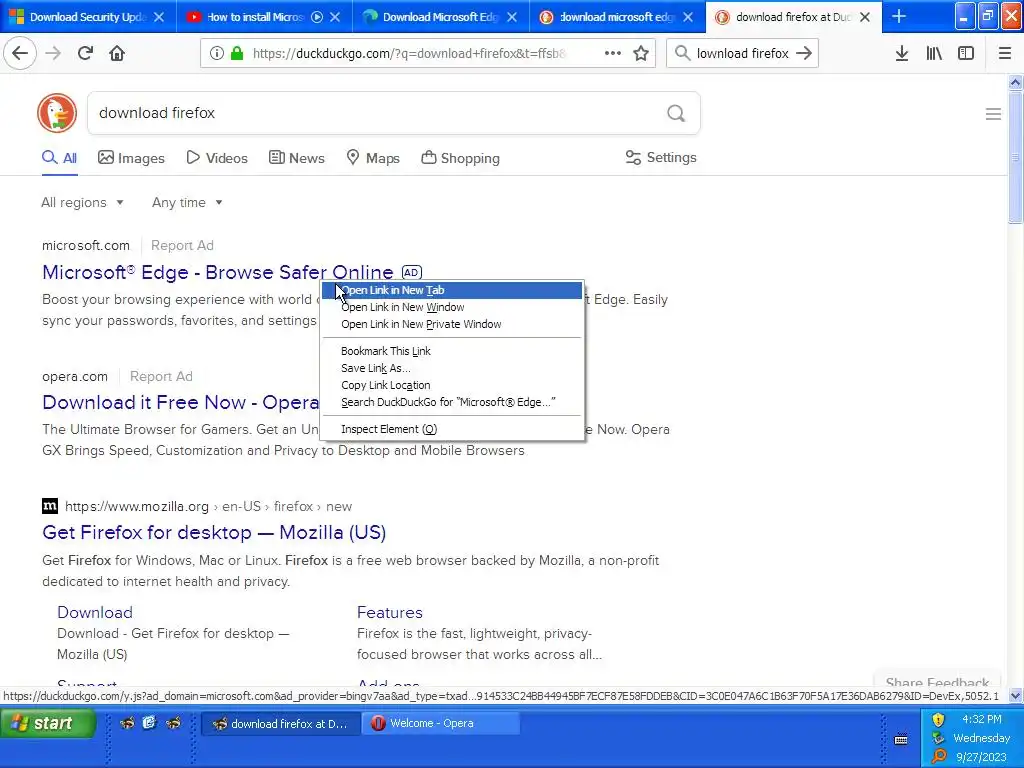This screenshot has width=1024, height=768.
Task: Open Download it Free Now - Opera link
Action: click(181, 402)
